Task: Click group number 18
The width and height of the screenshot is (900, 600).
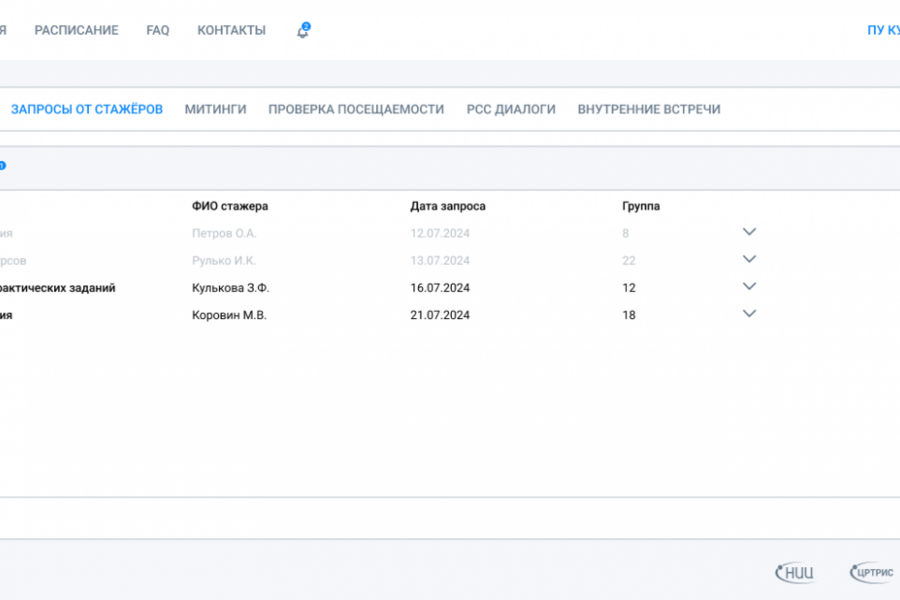Action: pos(629,315)
